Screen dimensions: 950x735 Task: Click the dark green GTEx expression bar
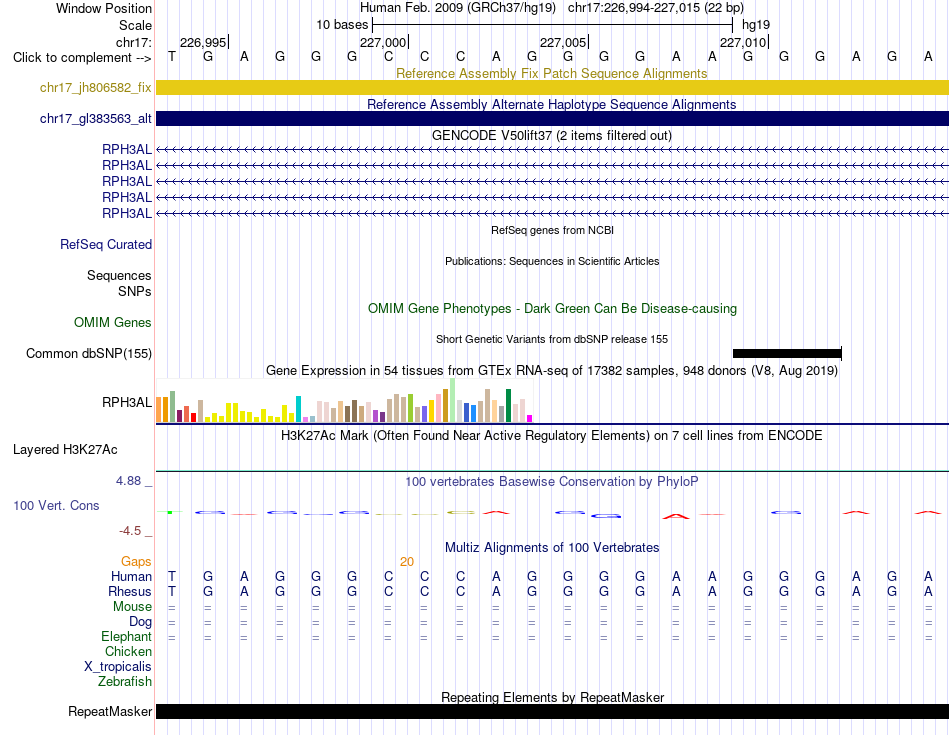click(508, 405)
